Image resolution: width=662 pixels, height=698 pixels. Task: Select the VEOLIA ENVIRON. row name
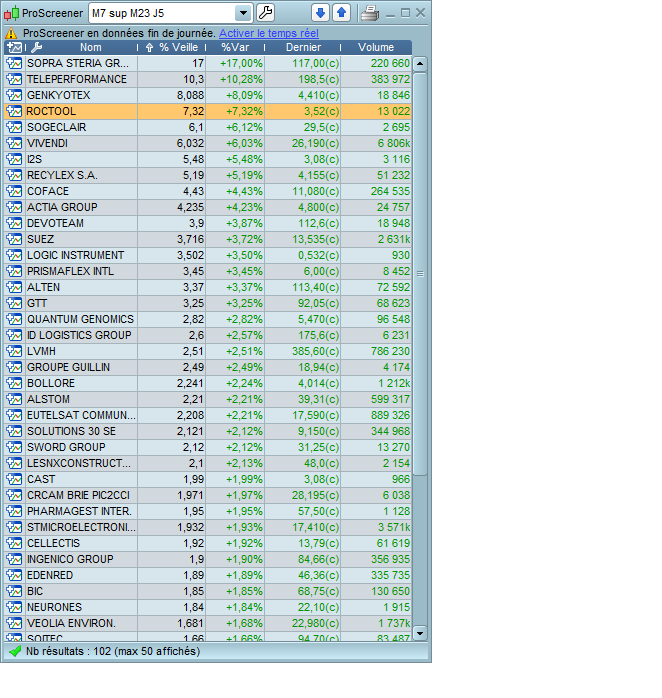click(71, 623)
